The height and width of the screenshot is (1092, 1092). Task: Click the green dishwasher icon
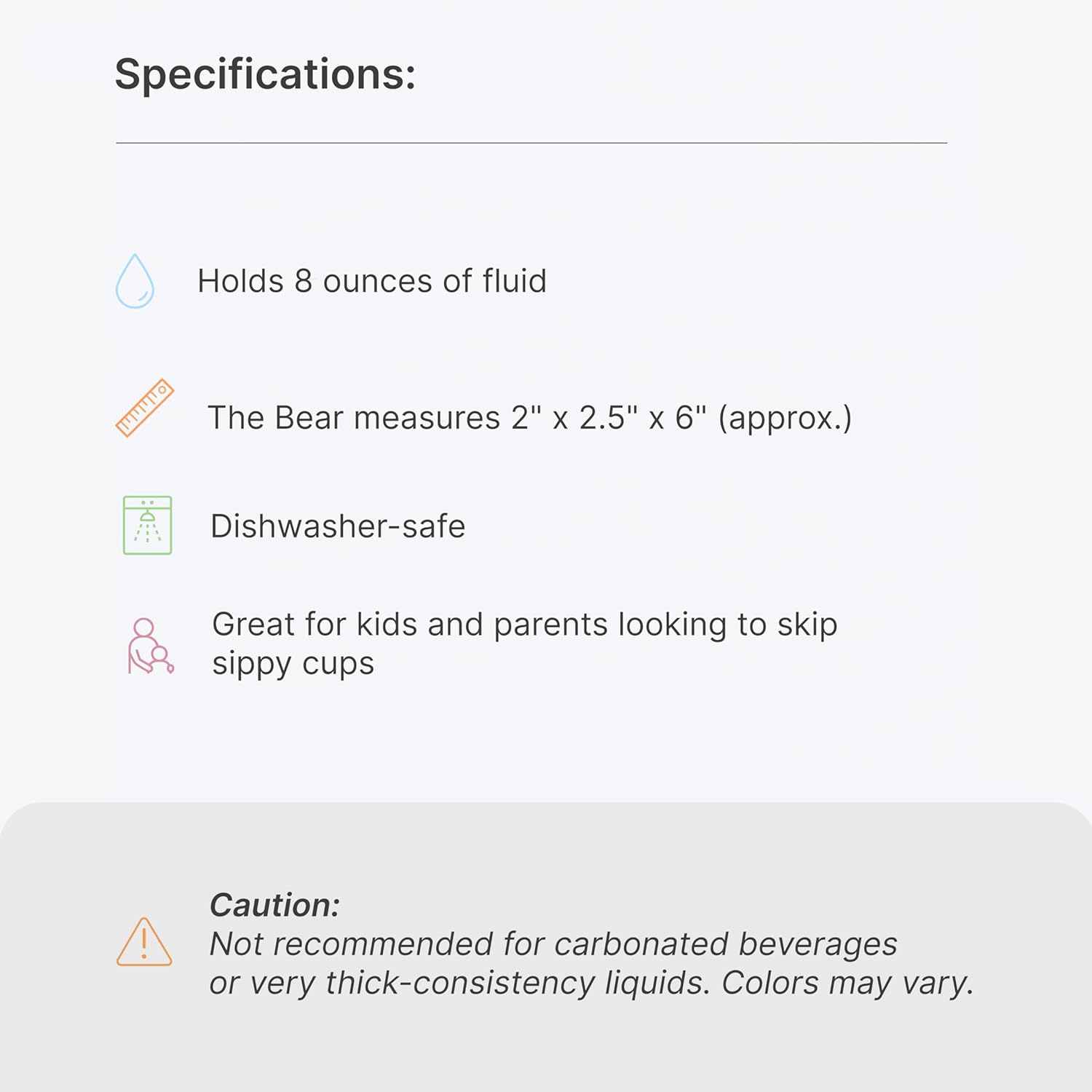tap(147, 525)
